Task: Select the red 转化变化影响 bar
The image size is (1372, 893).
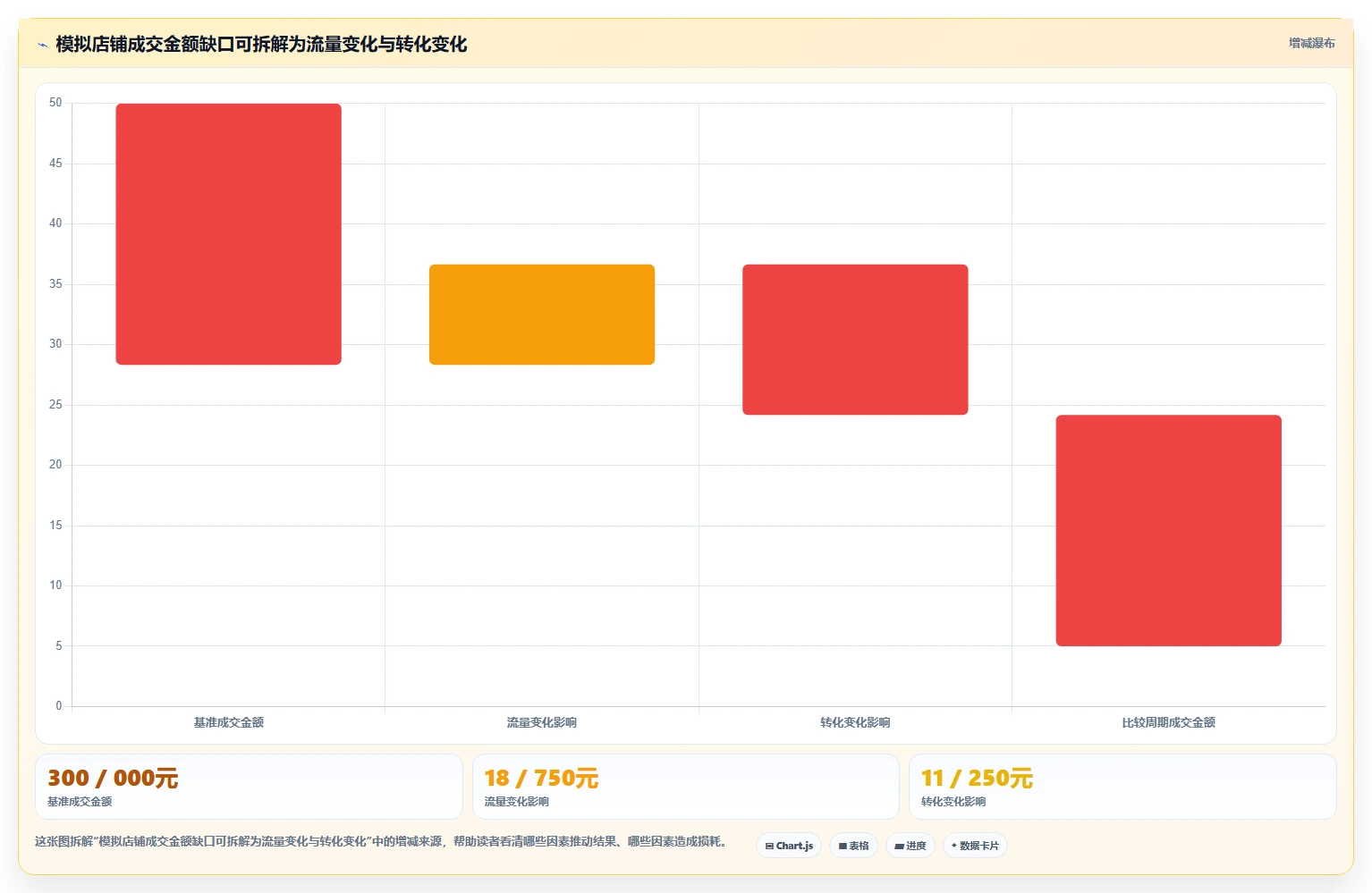Action: pyautogui.click(x=855, y=340)
